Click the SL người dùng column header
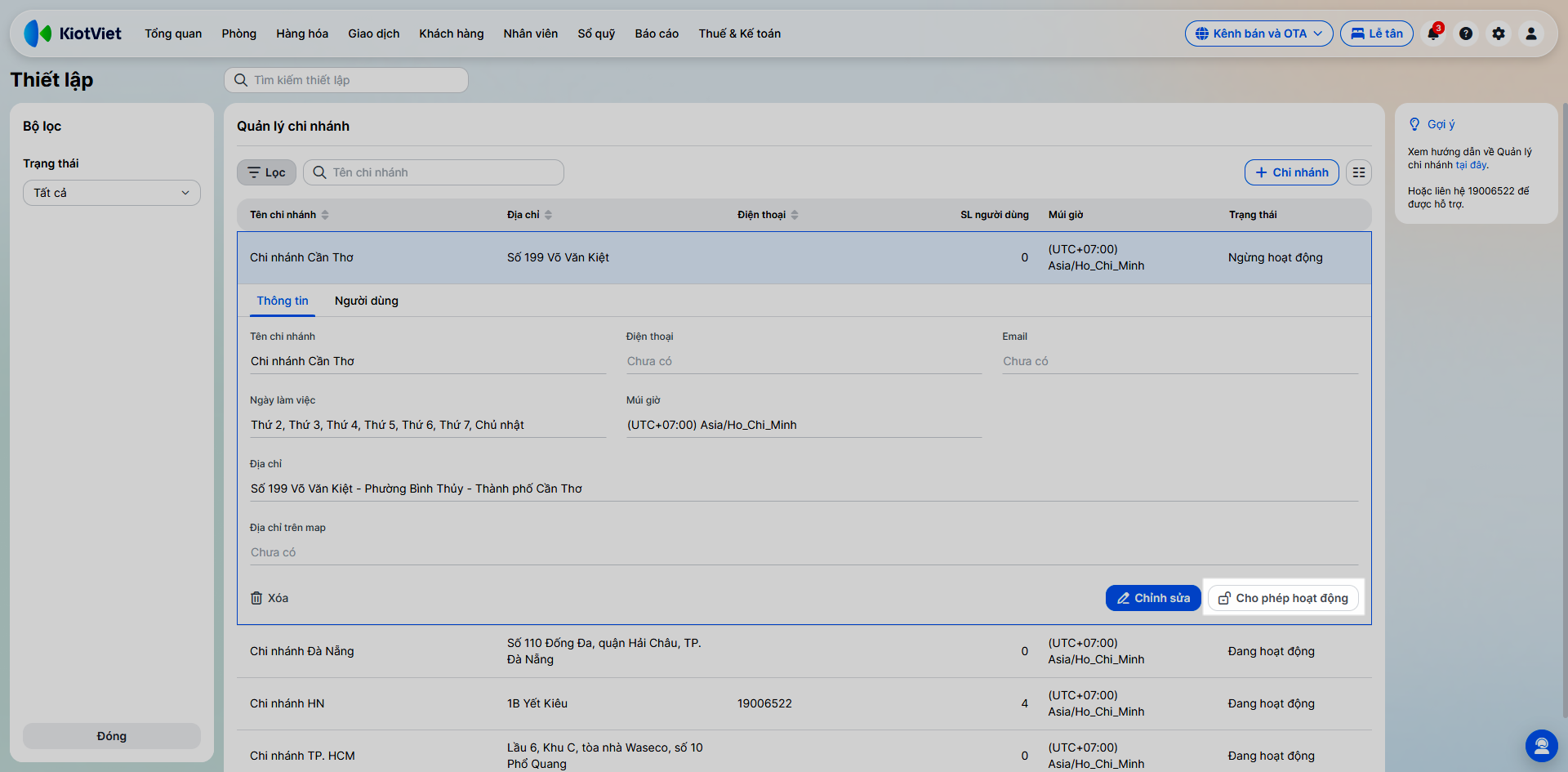Image resolution: width=1568 pixels, height=772 pixels. [995, 215]
